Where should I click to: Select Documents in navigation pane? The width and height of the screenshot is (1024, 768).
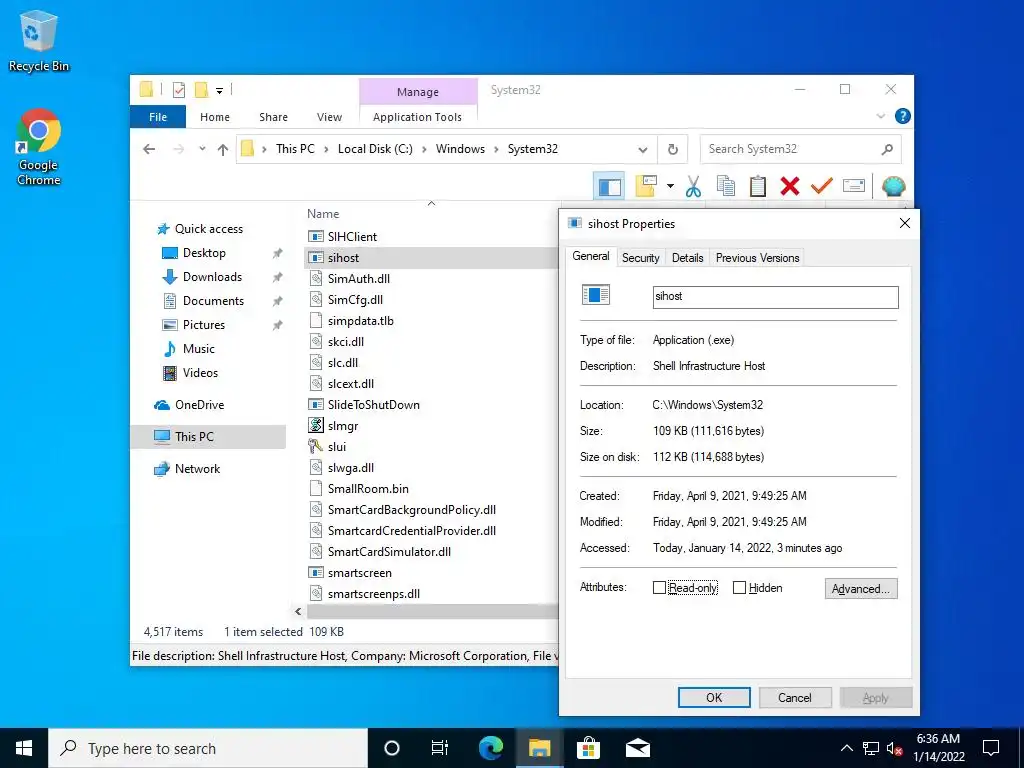point(203,301)
